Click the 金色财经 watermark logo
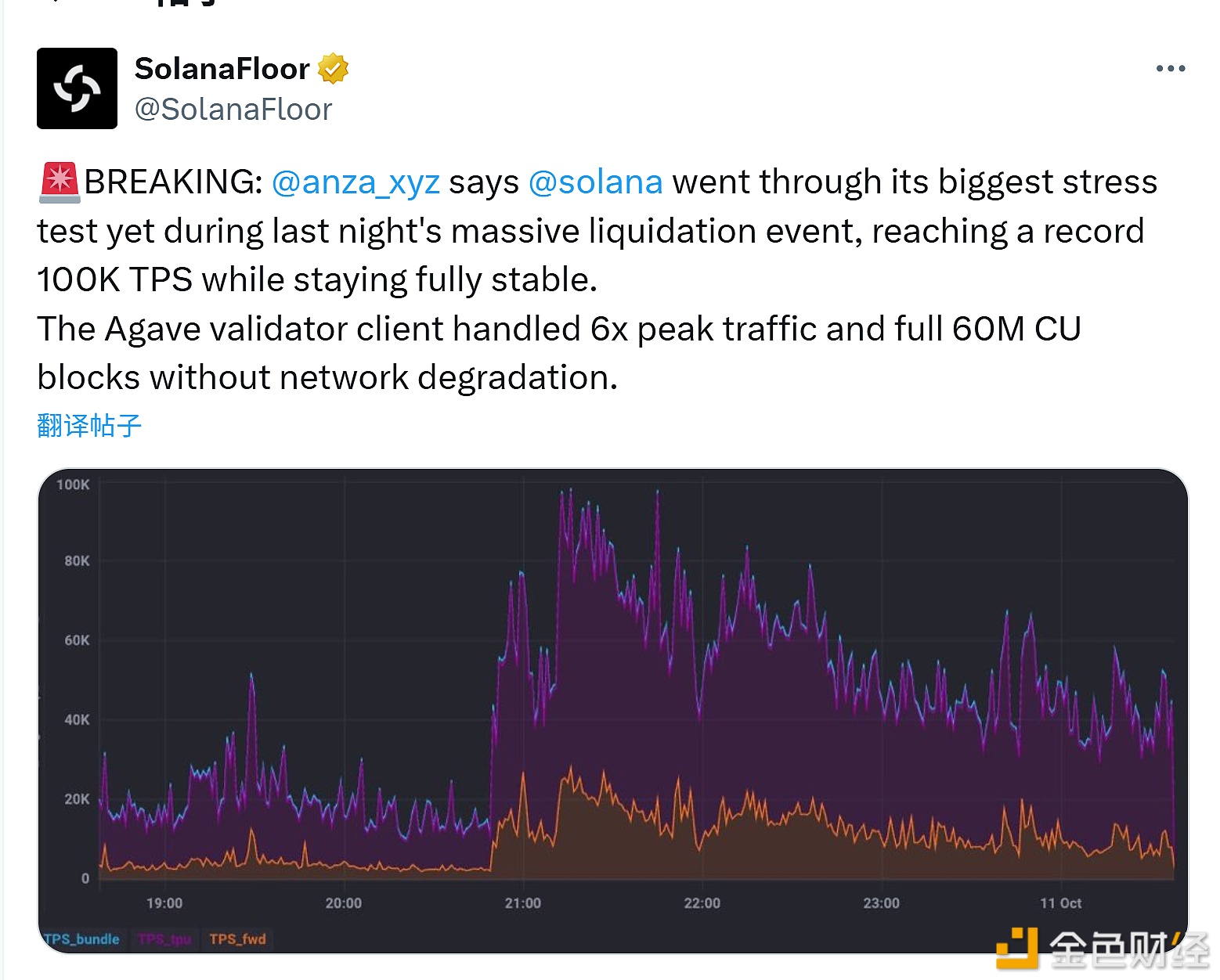 click(x=1103, y=948)
